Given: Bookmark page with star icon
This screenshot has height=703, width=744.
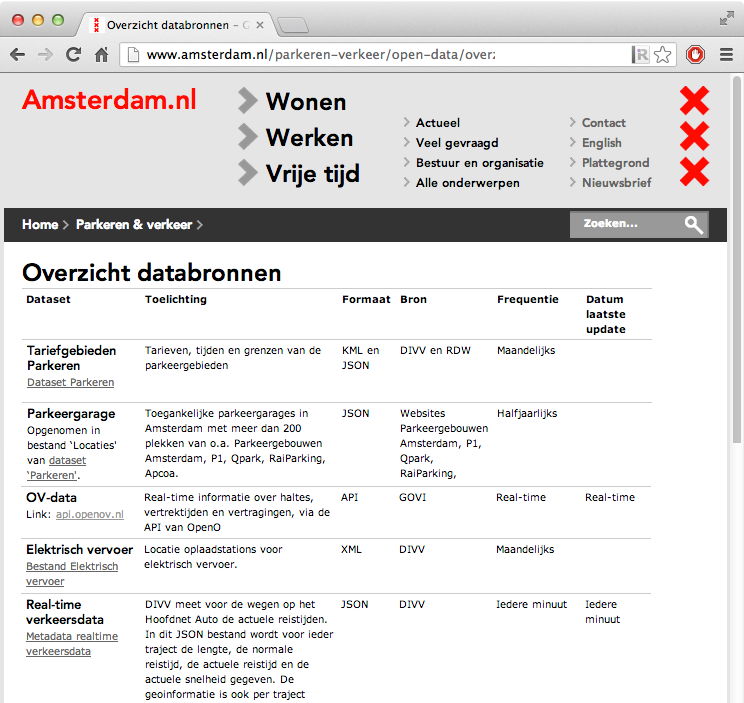Looking at the screenshot, I should pyautogui.click(x=662, y=55).
